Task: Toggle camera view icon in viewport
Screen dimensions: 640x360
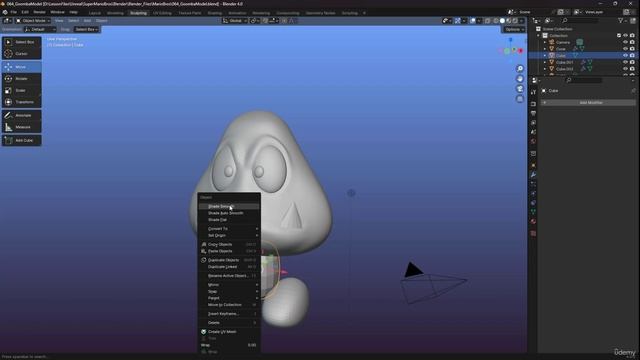Action: [x=520, y=89]
